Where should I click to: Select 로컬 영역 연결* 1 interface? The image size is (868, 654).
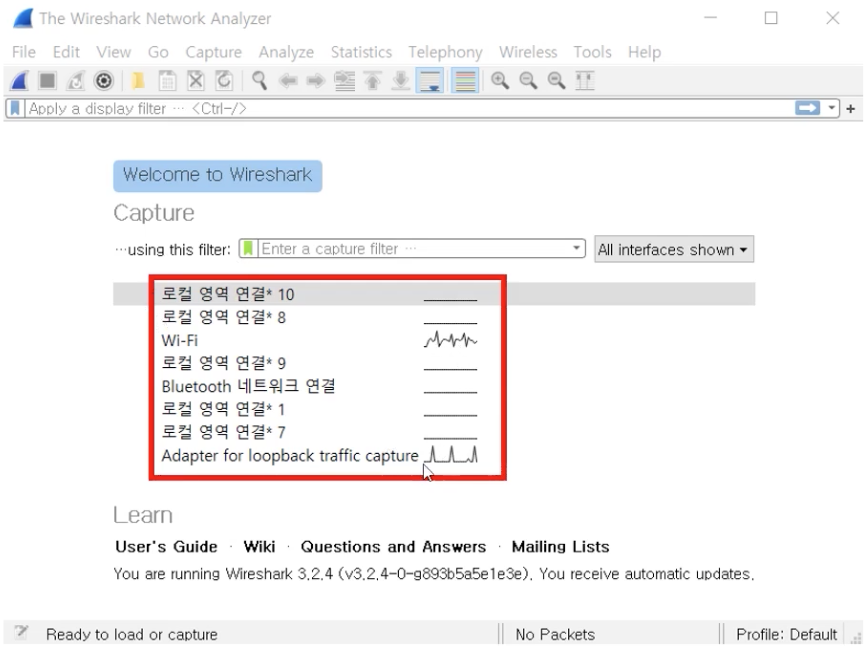coord(434,409)
